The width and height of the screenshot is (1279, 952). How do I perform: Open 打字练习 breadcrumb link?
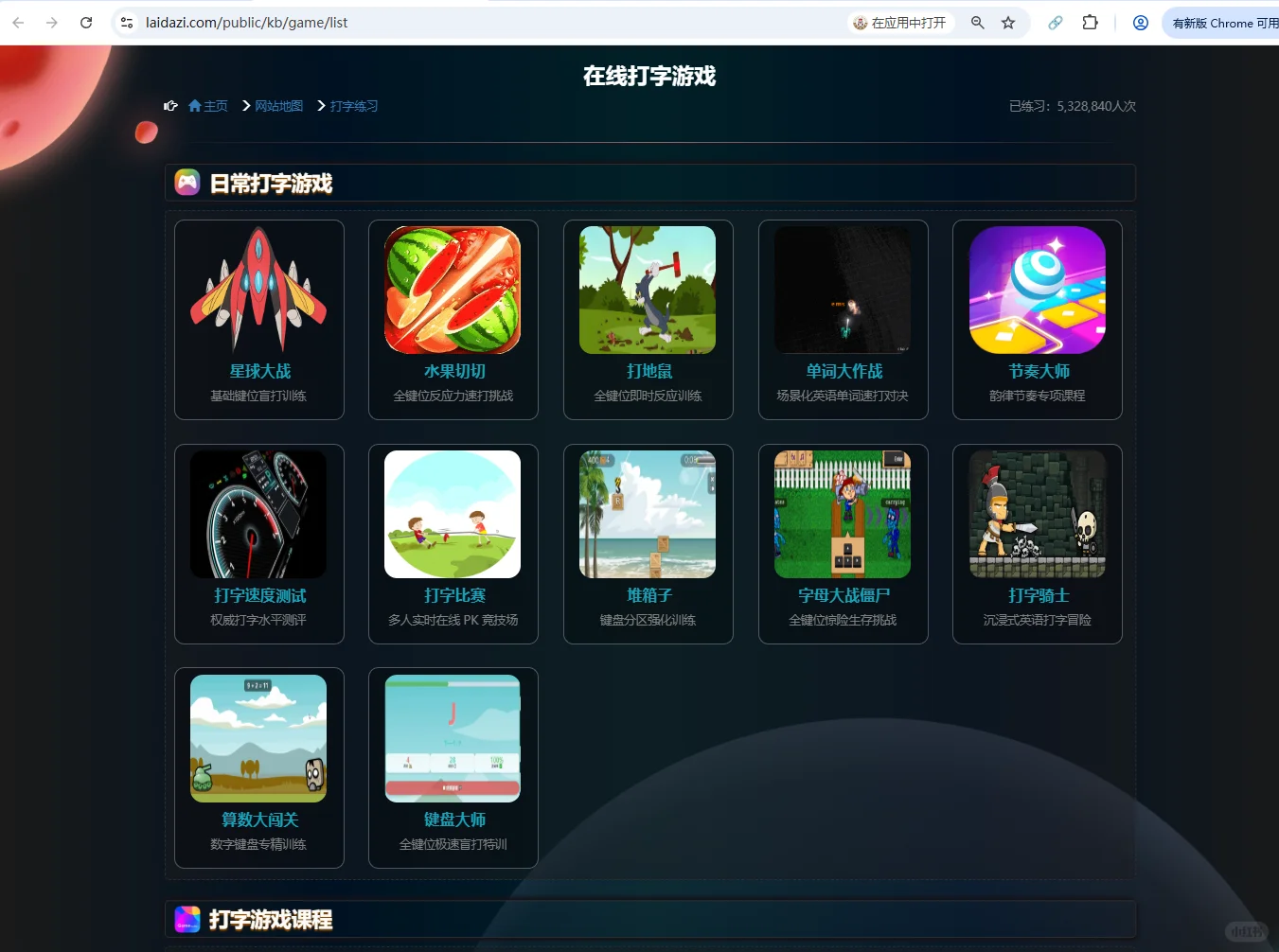354,106
